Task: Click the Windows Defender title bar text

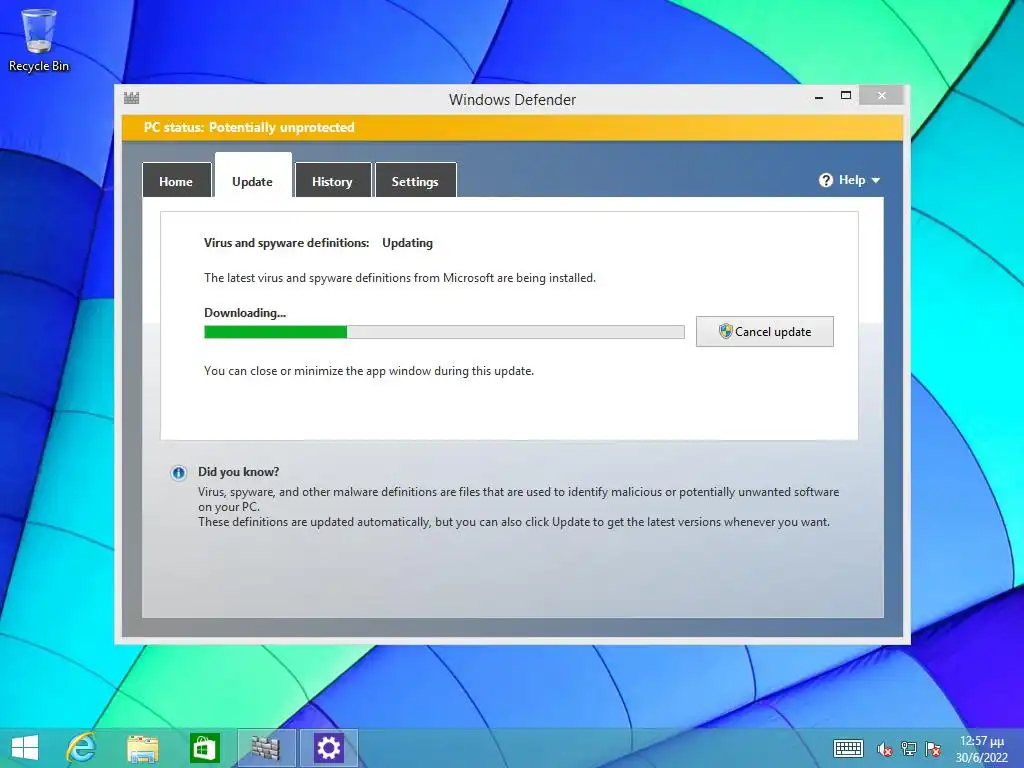Action: pos(512,99)
